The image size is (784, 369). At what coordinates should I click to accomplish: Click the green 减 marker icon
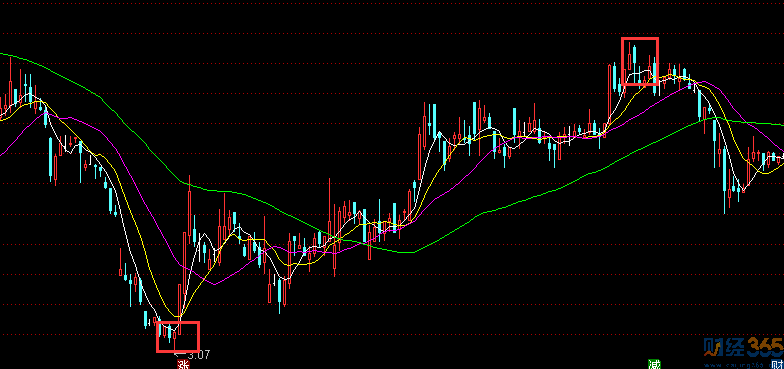[x=654, y=364]
